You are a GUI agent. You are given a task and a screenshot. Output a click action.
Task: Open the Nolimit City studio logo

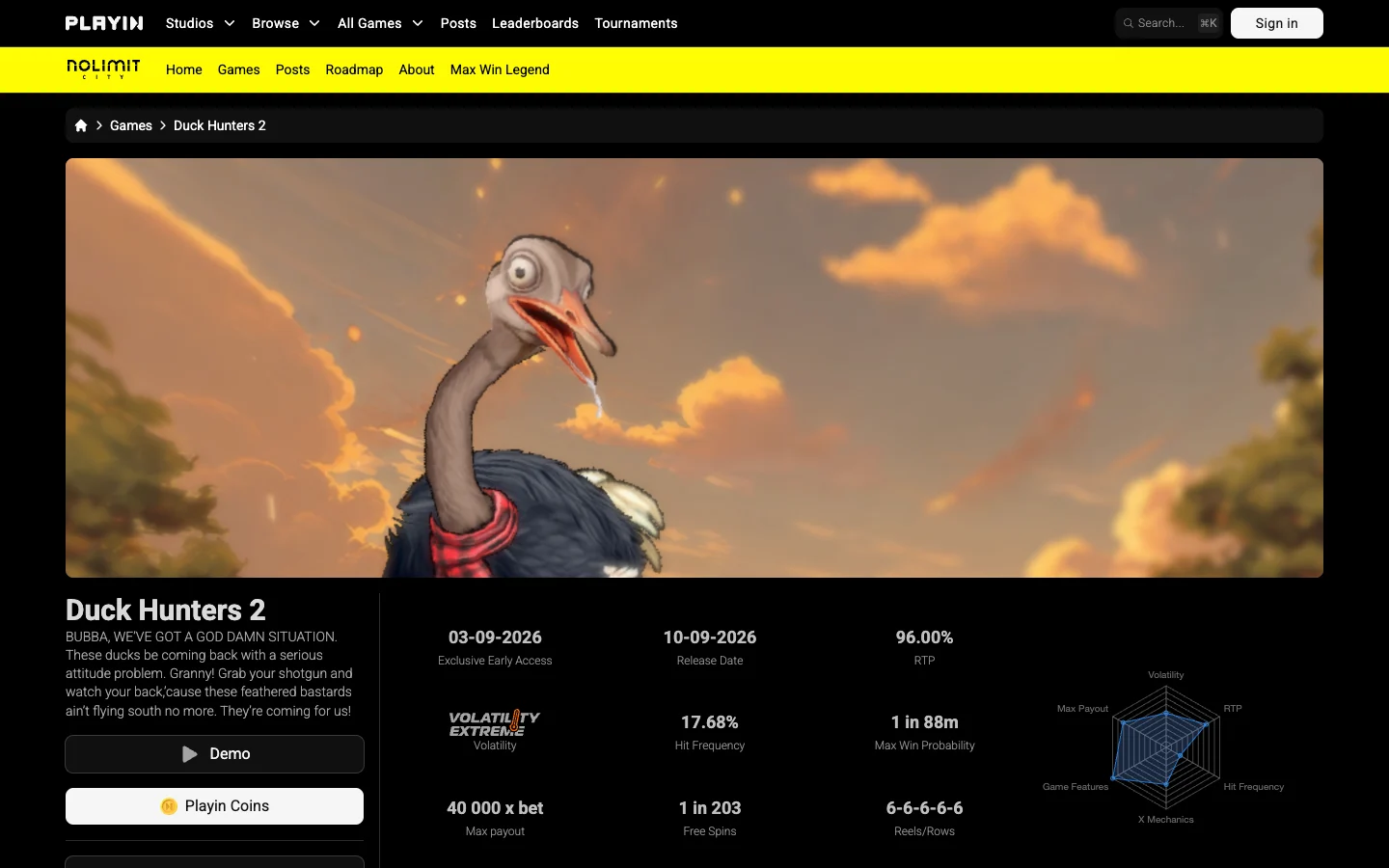click(103, 69)
